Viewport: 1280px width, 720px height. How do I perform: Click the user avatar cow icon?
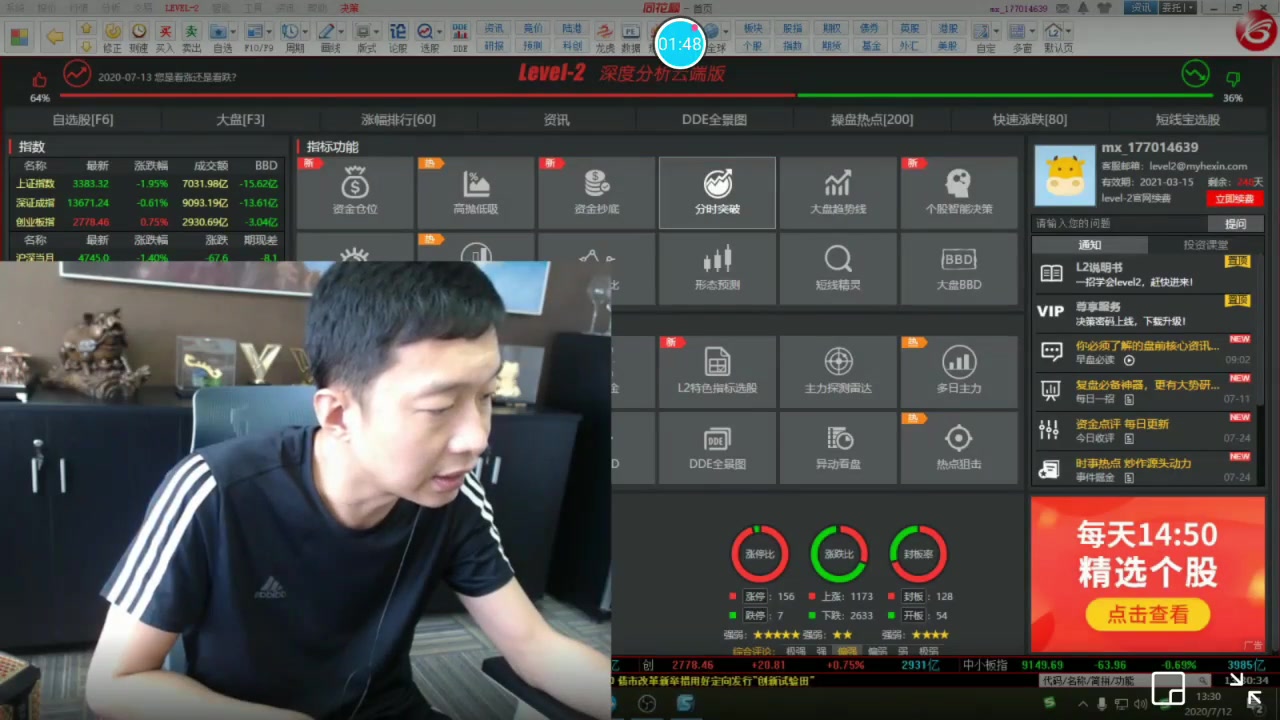coord(1064,174)
